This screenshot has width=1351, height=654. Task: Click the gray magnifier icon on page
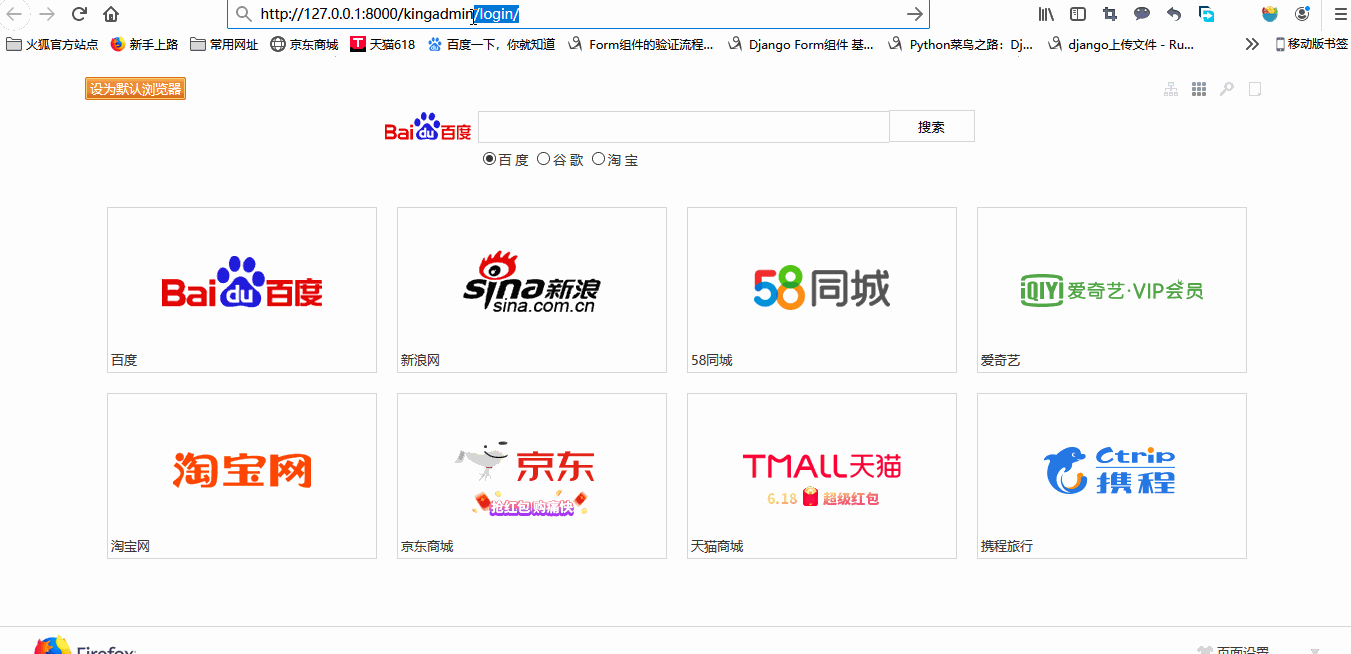pyautogui.click(x=1227, y=89)
